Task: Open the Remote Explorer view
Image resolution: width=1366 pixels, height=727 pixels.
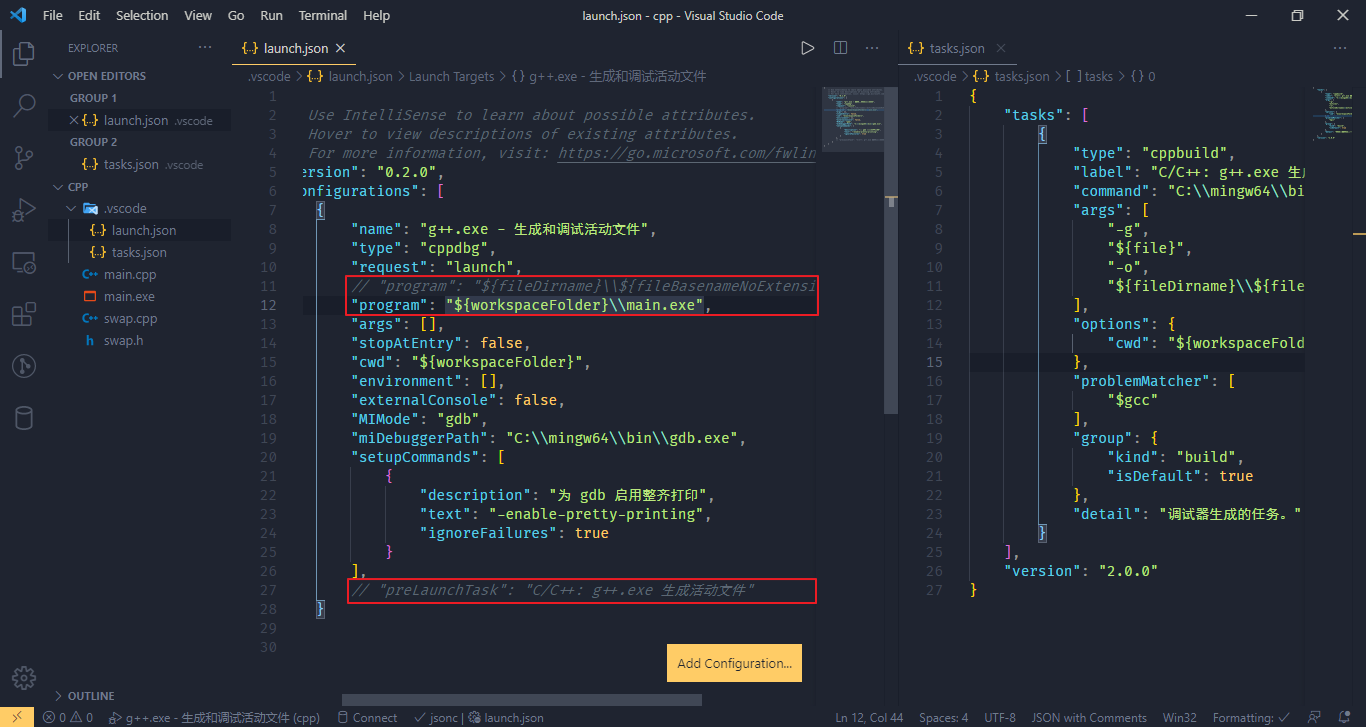Action: tap(24, 263)
